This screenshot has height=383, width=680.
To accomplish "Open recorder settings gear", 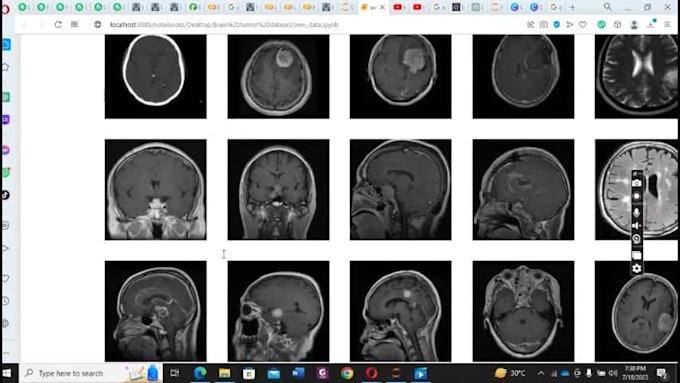I will [637, 268].
